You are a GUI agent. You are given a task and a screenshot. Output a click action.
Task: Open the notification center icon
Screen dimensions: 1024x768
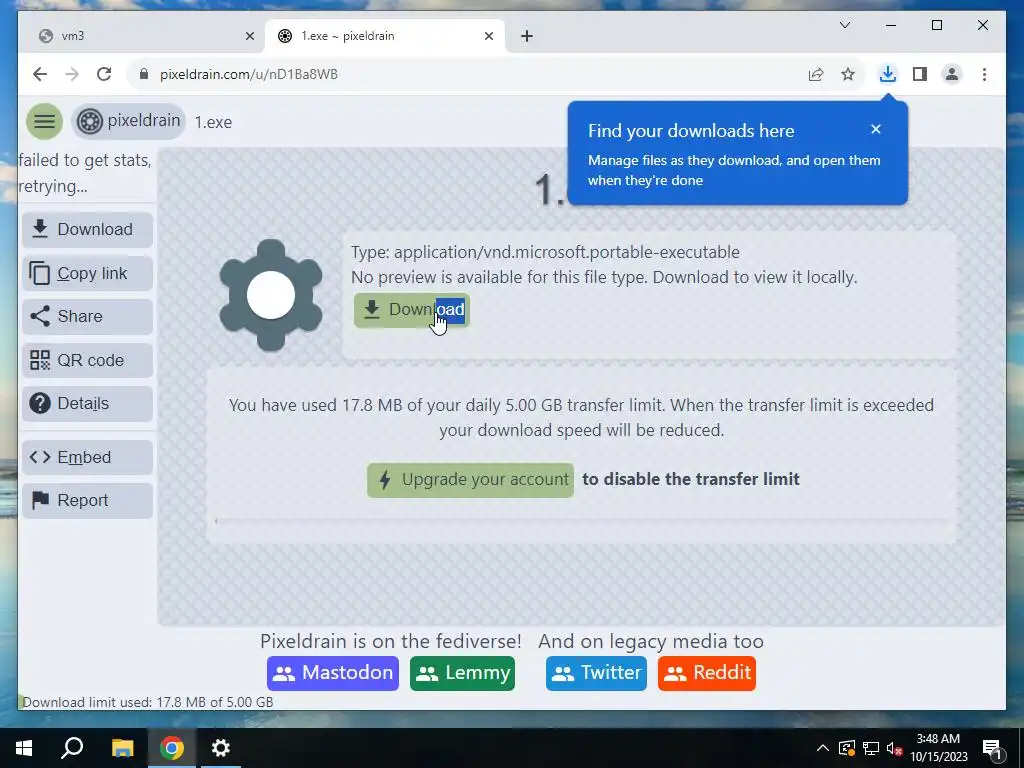pyautogui.click(x=993, y=749)
